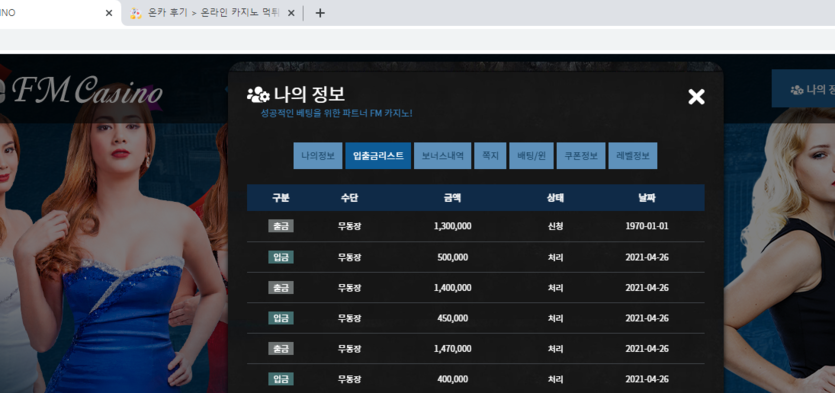Click the 나의 정보 button in the header
The height and width of the screenshot is (393, 835).
pos(804,89)
